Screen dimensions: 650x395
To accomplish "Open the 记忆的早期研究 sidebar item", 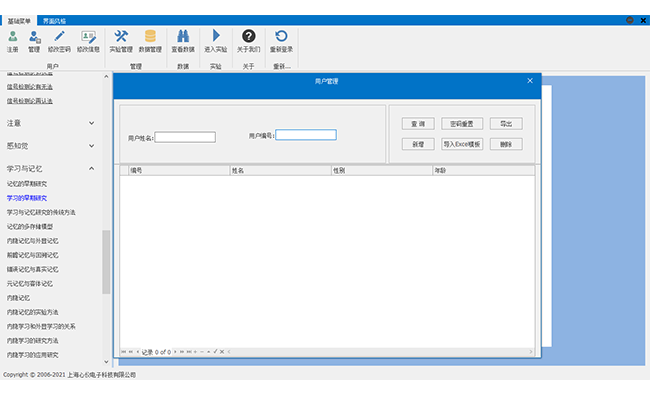I will coord(27,184).
